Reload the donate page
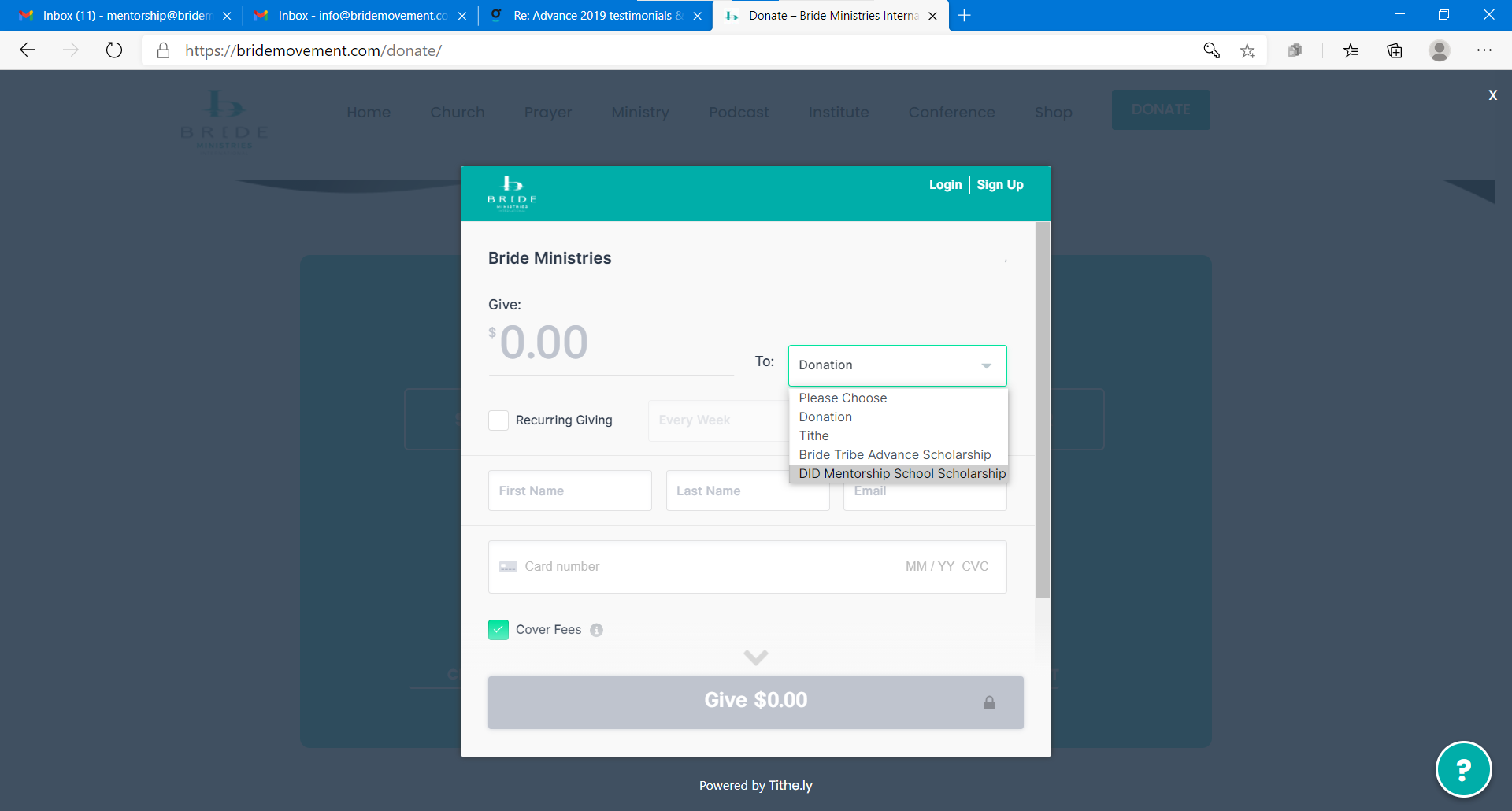The height and width of the screenshot is (811, 1512). click(x=114, y=50)
